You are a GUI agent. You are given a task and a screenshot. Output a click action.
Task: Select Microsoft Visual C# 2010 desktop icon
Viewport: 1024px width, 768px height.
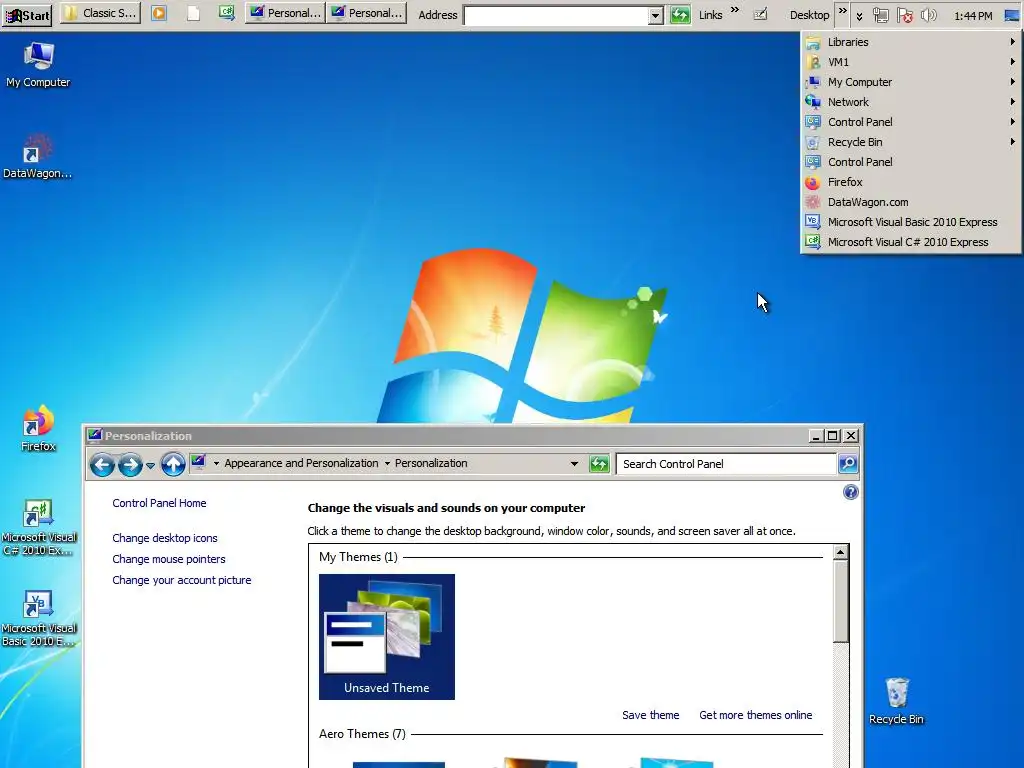39,528
